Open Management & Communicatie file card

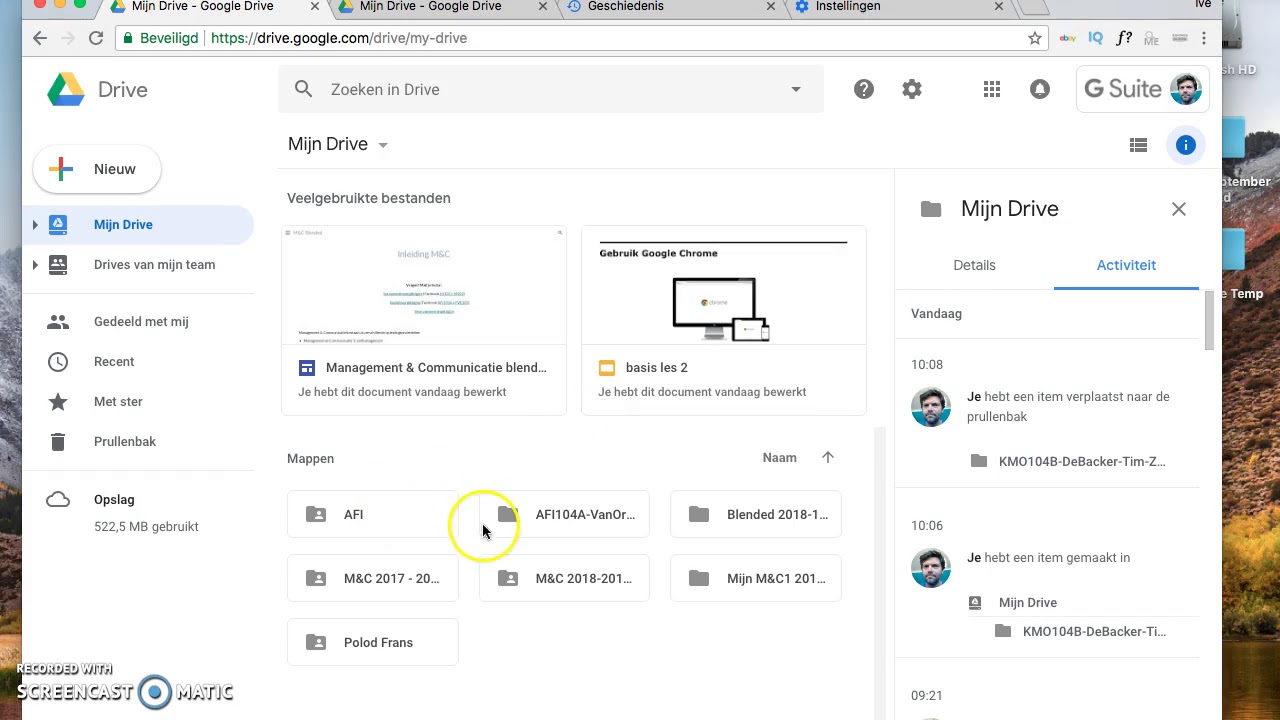[x=424, y=320]
